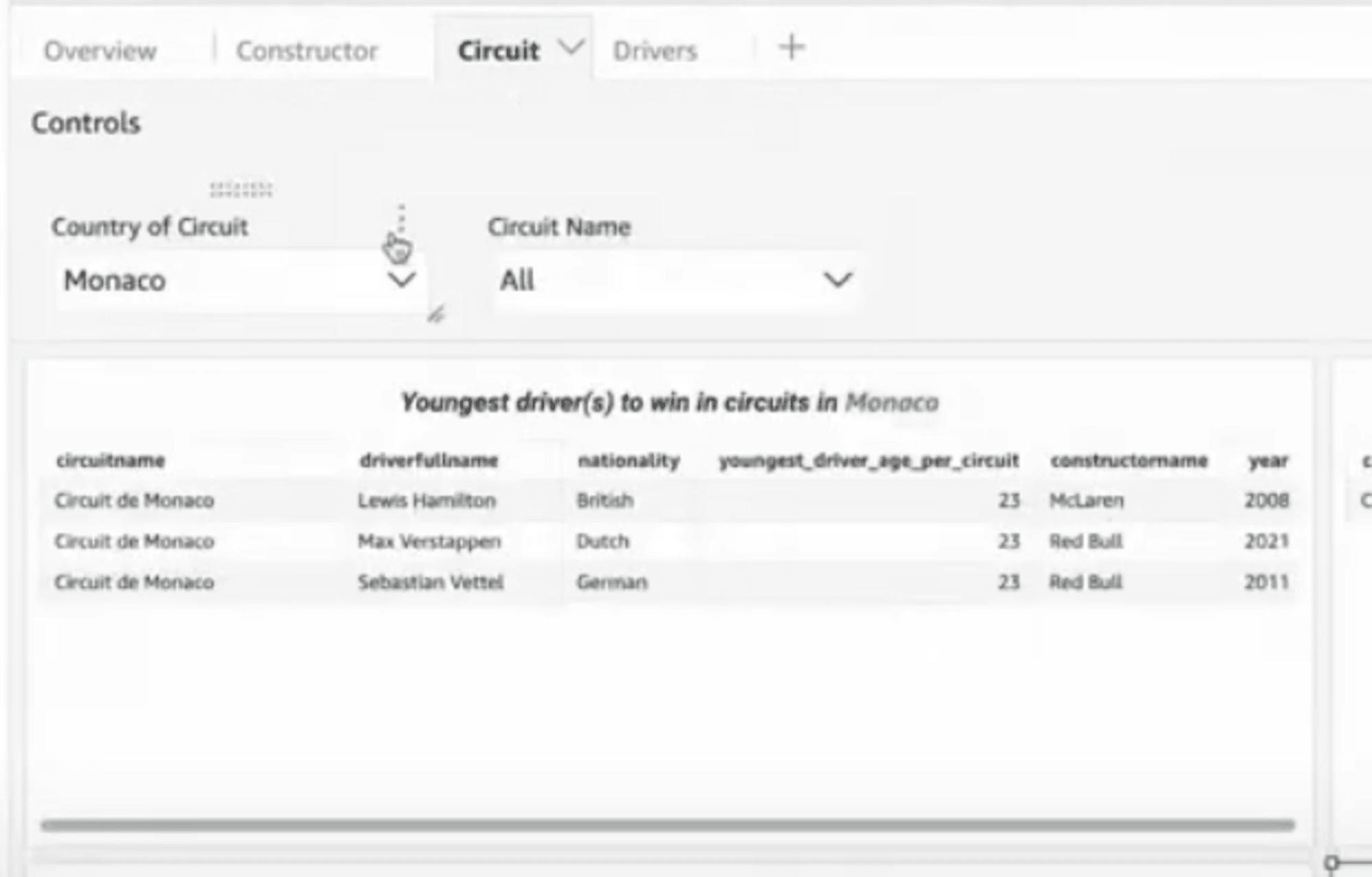This screenshot has height=877, width=1372.
Task: Click Circuit de Monaco in Hamilton row
Action: [x=134, y=501]
